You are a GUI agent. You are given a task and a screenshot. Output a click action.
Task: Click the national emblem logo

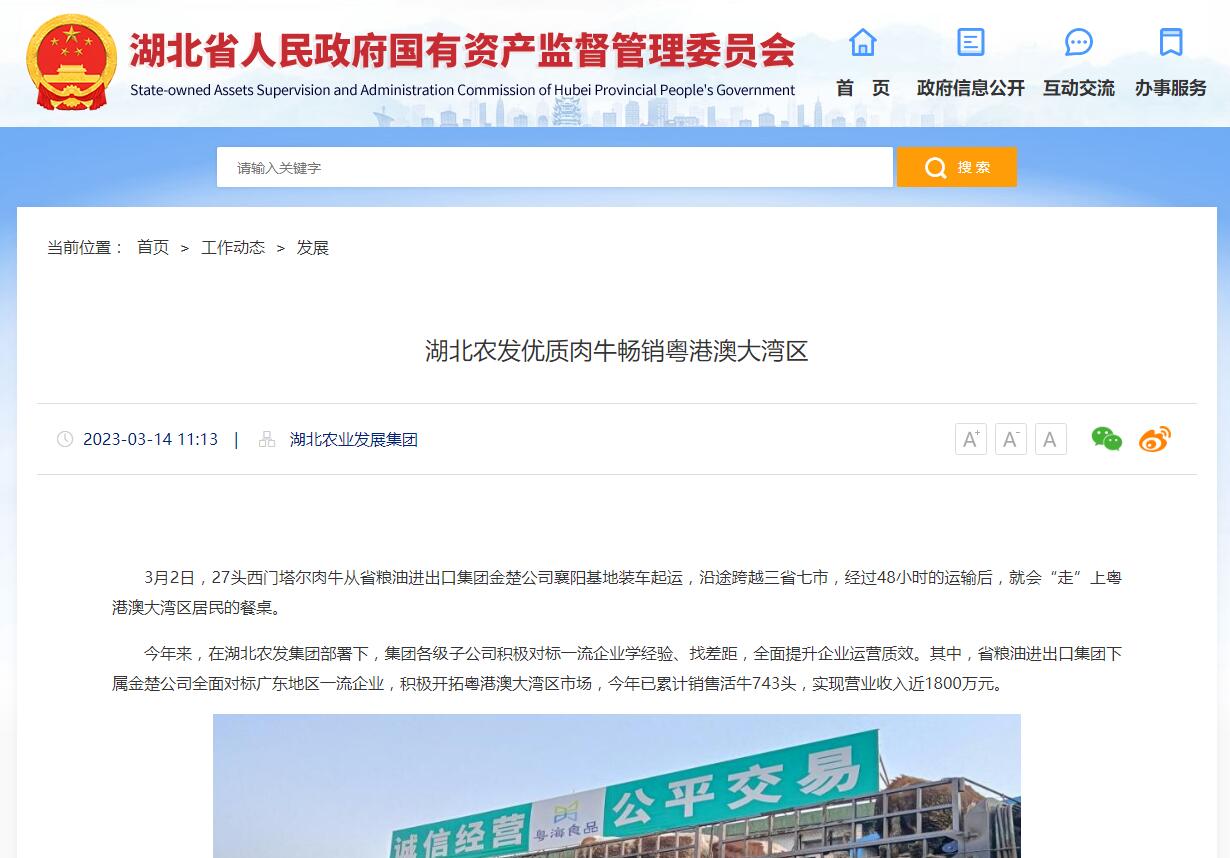pos(72,62)
